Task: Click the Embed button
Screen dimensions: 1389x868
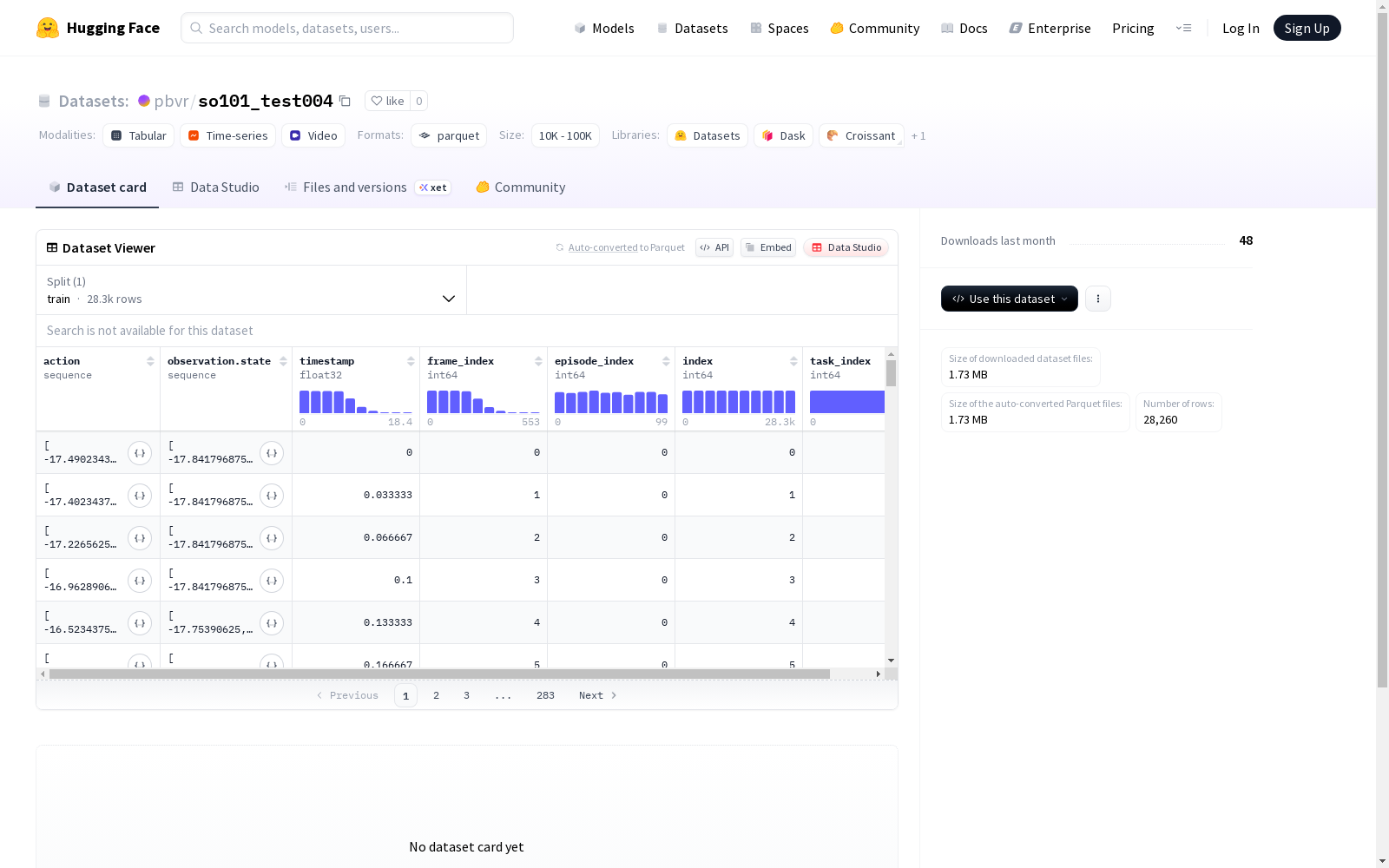Action: coord(768,247)
